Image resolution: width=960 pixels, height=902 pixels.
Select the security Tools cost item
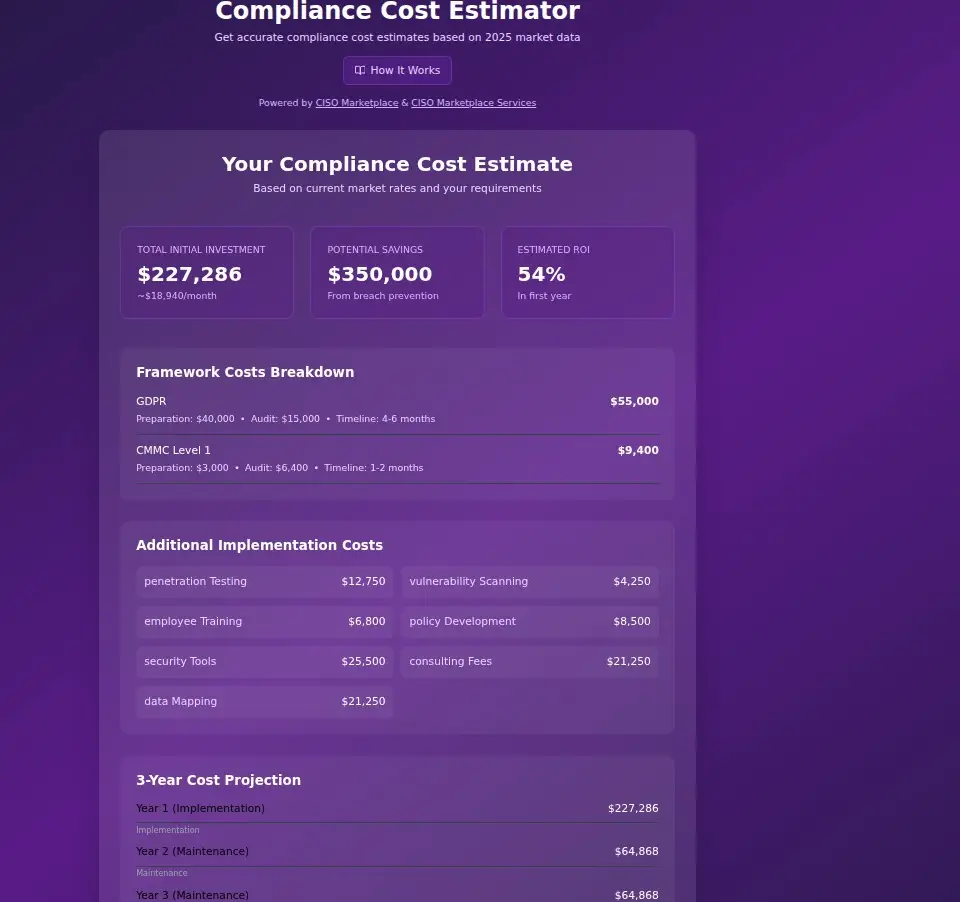(264, 662)
